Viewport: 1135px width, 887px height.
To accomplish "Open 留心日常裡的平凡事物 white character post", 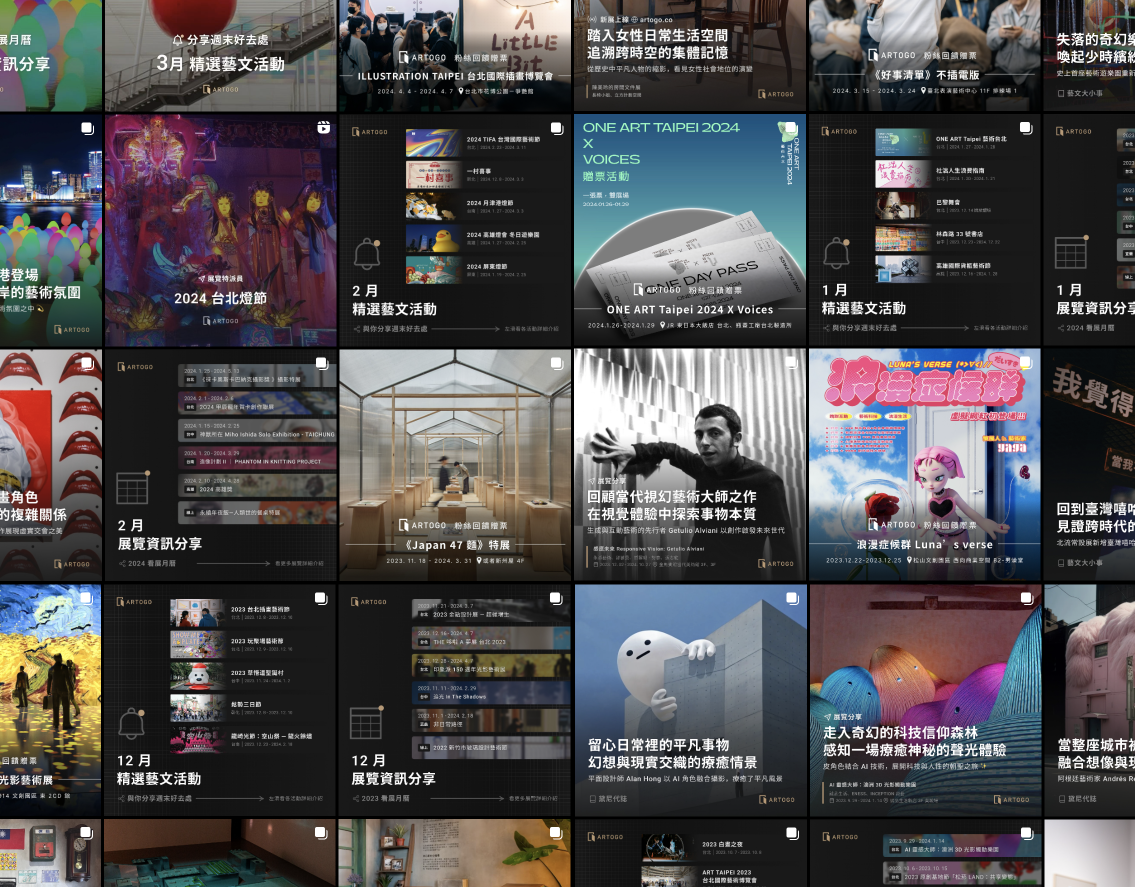I will (690, 700).
